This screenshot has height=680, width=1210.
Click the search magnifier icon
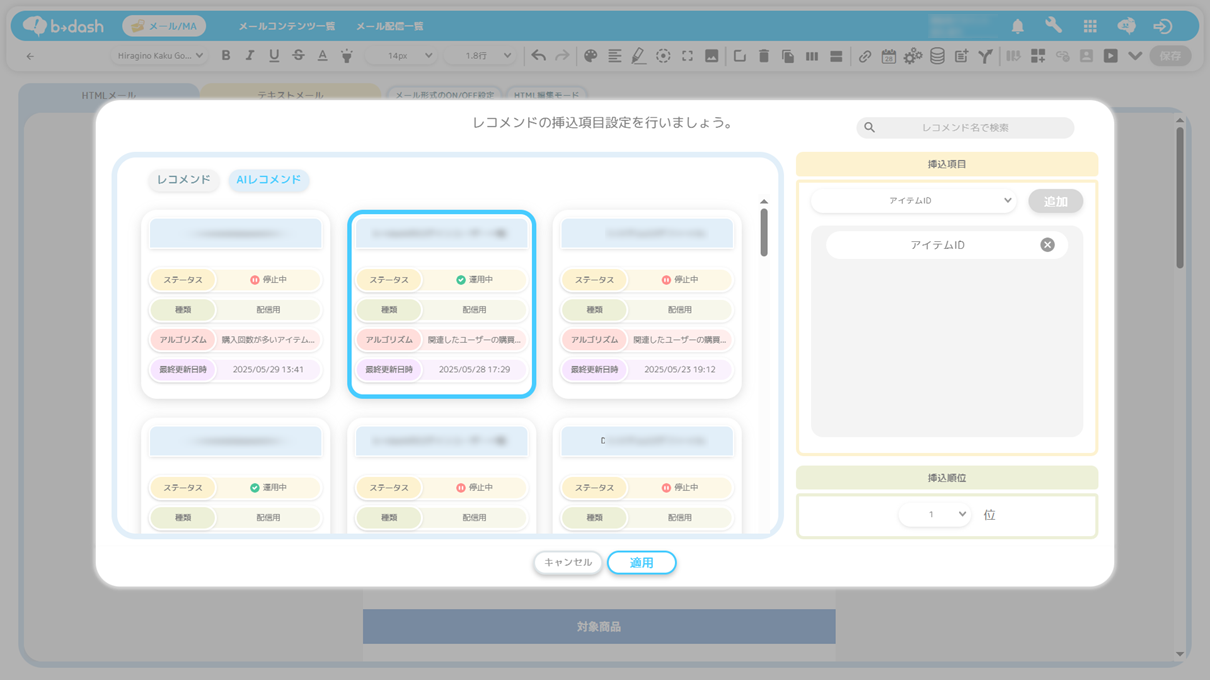(x=869, y=128)
